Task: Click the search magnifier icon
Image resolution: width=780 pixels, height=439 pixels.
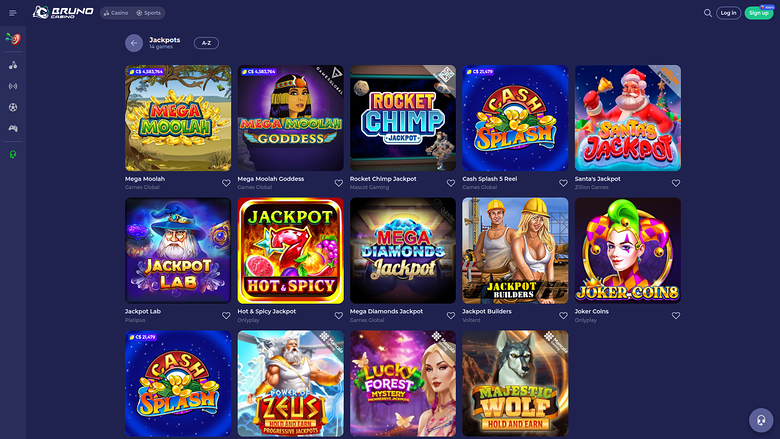Action: pyautogui.click(x=707, y=13)
